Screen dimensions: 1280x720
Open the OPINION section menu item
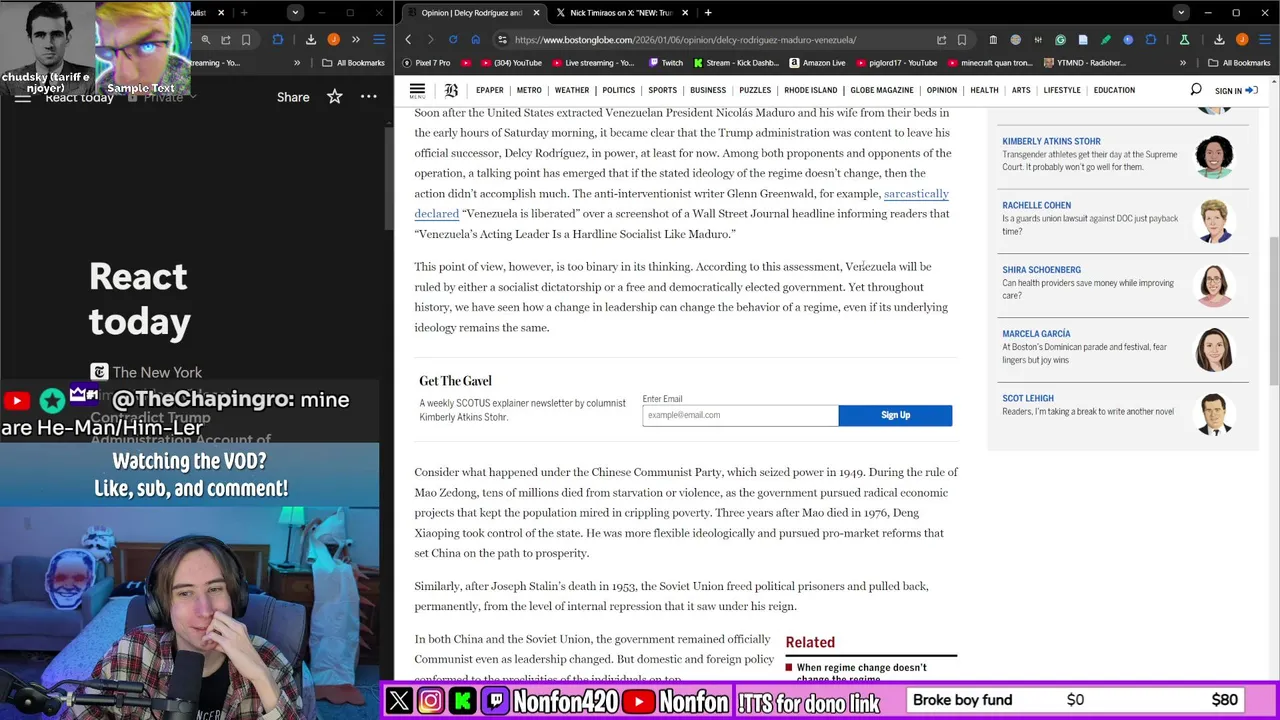pyautogui.click(x=941, y=90)
